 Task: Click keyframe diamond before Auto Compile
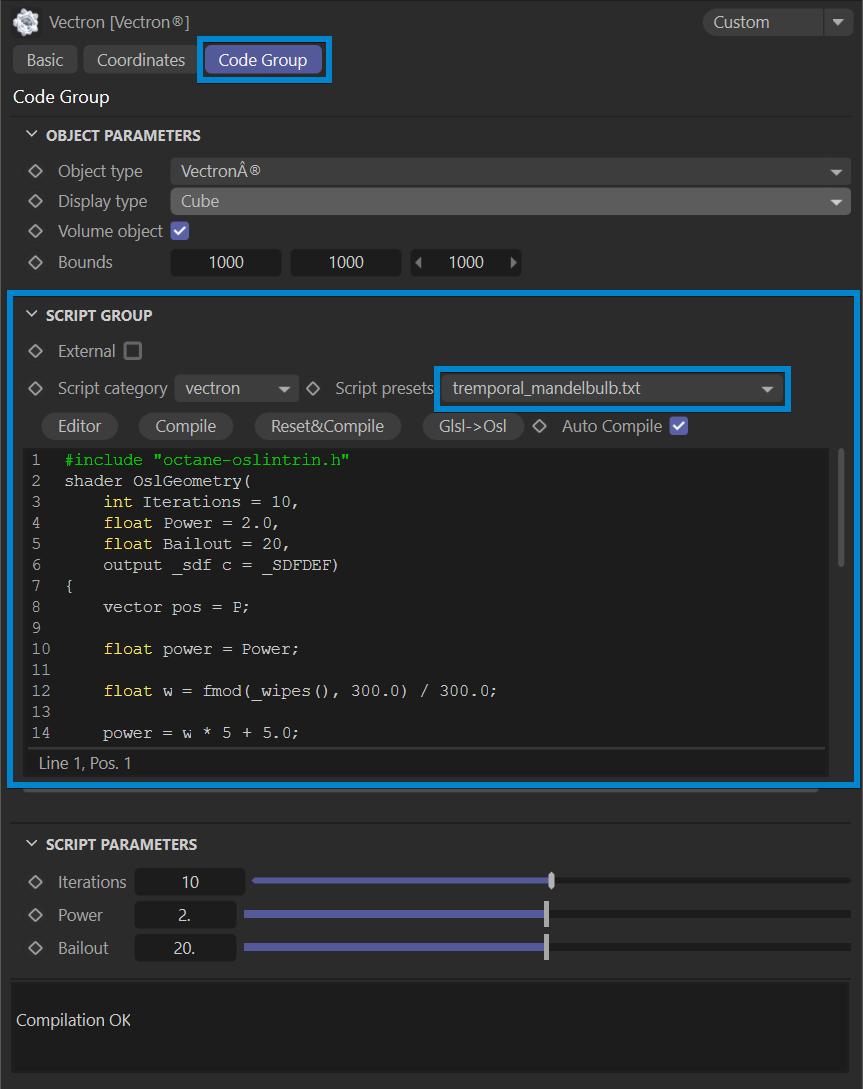[x=541, y=426]
